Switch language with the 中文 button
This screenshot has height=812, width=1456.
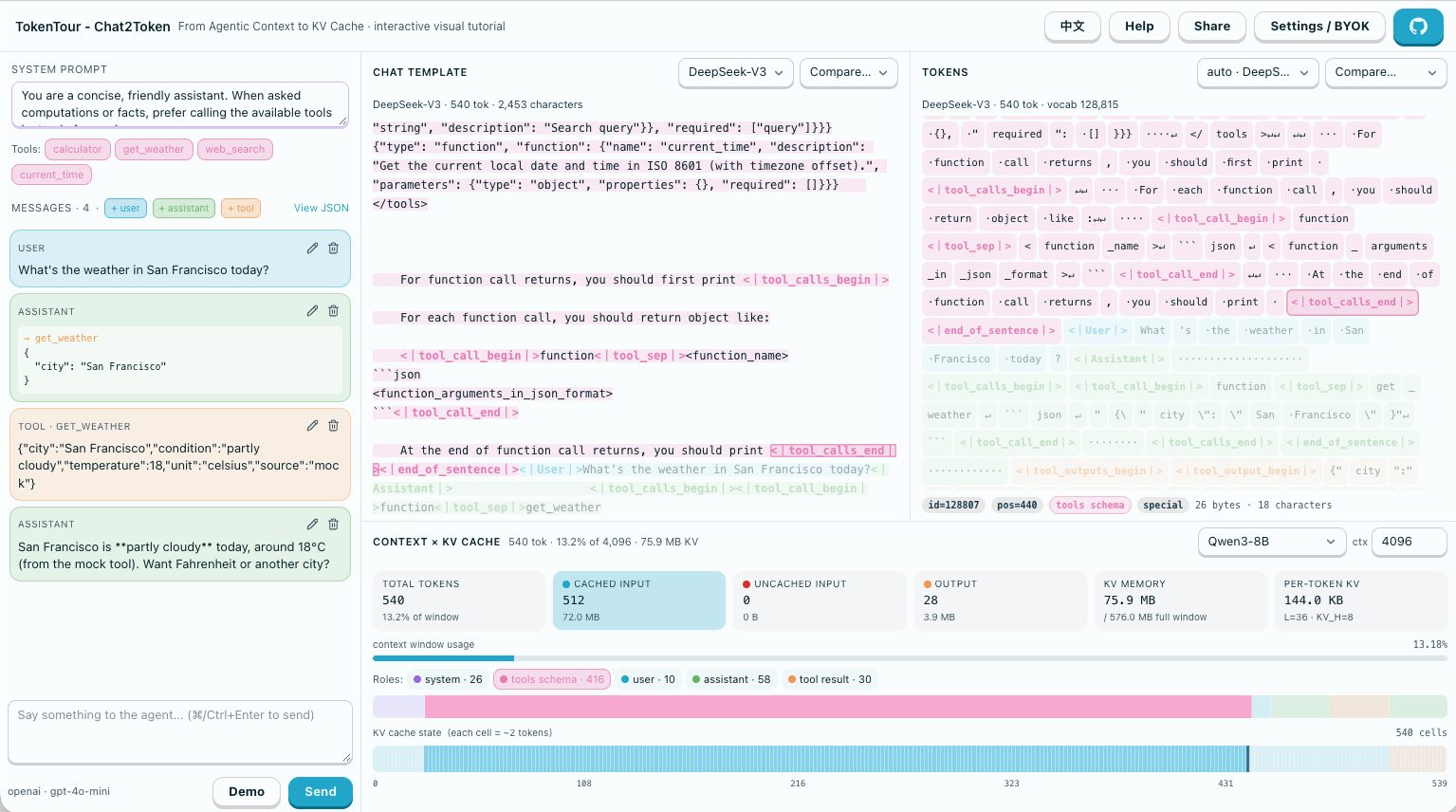point(1073,27)
